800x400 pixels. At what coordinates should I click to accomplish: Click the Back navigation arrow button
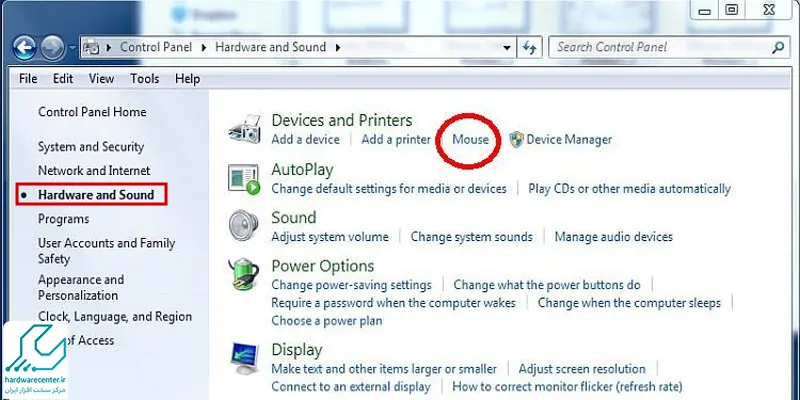pyautogui.click(x=24, y=48)
